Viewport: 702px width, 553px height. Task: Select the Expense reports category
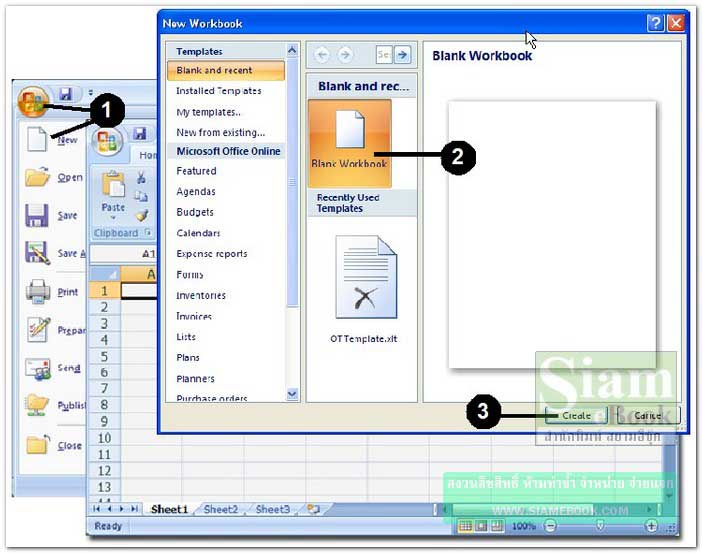[212, 253]
